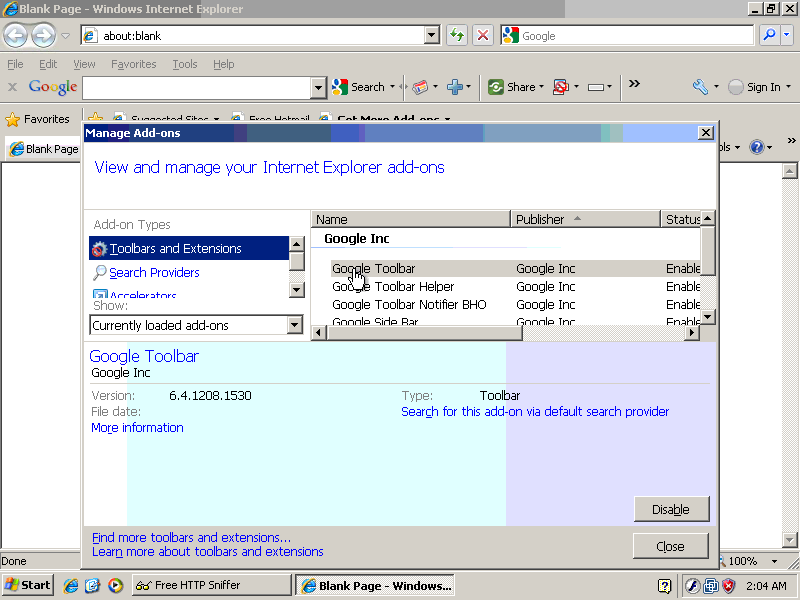
Task: Click the Share button in Google Toolbar
Action: pyautogui.click(x=512, y=87)
